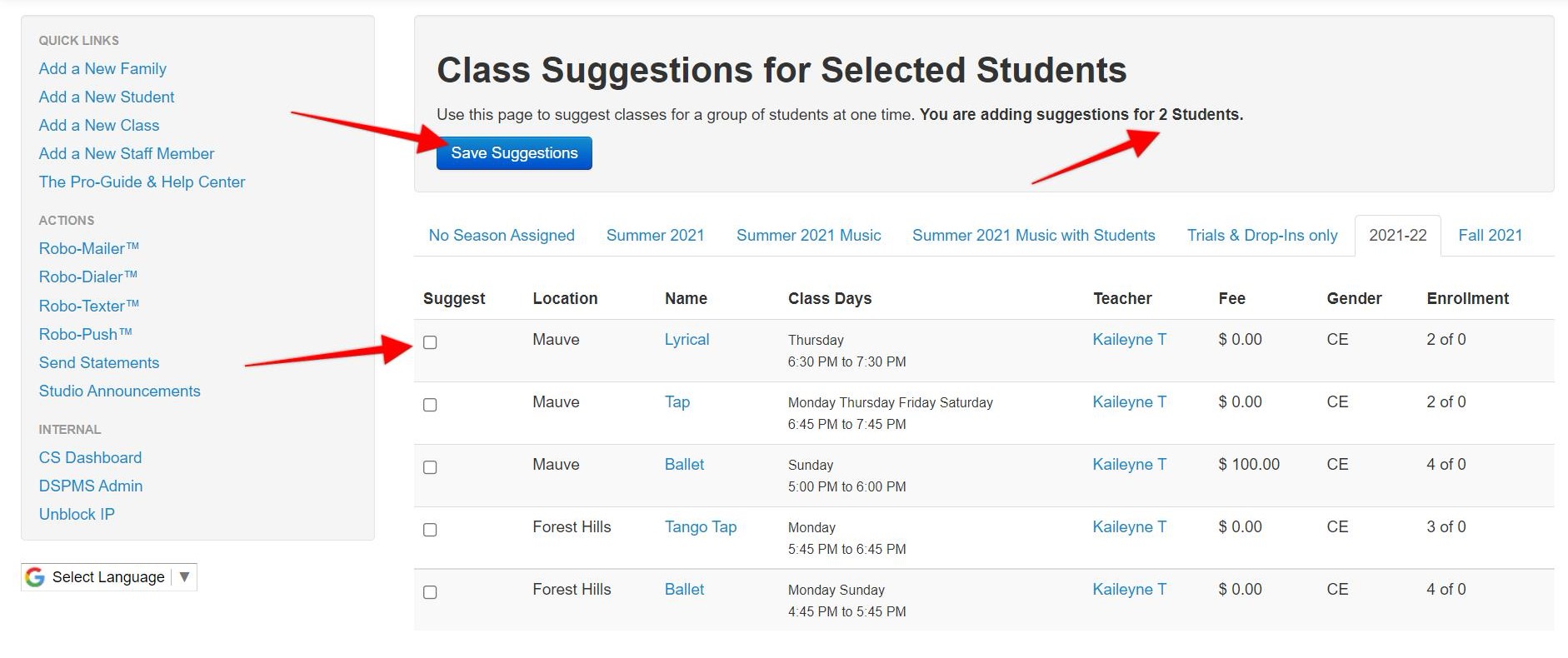Go to No Season Assigned tab

tap(502, 236)
